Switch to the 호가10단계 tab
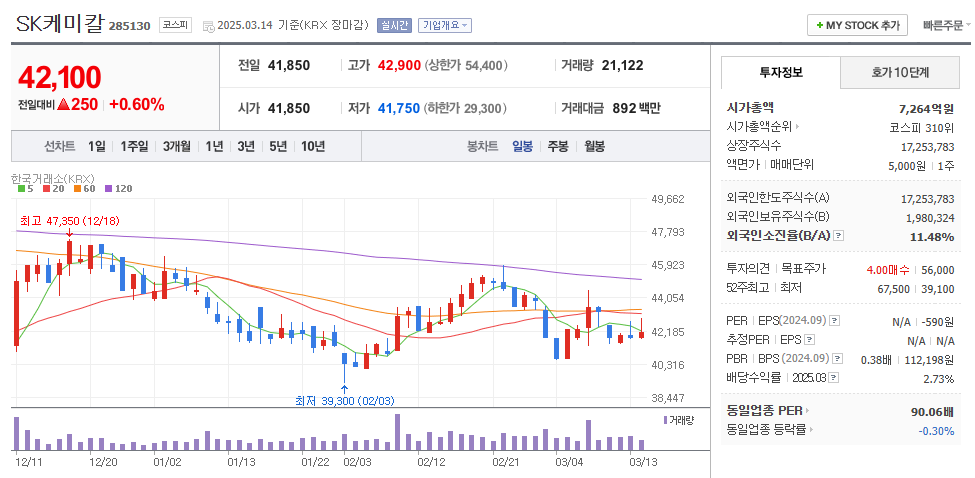 point(900,72)
